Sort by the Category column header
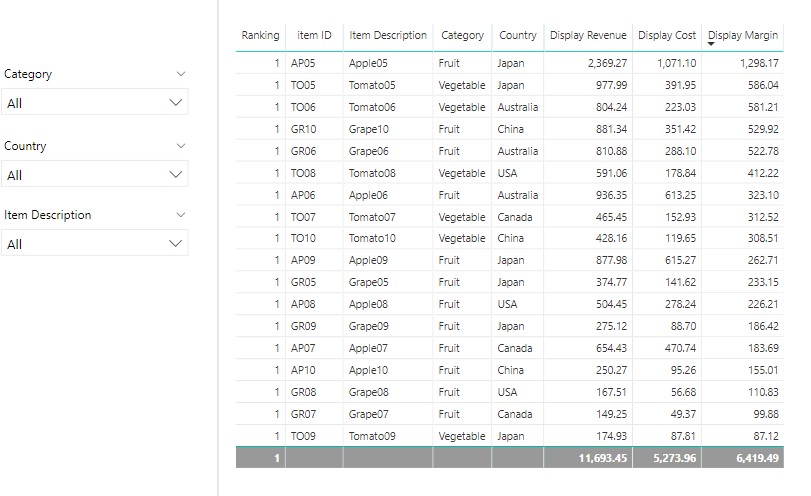 coord(462,35)
